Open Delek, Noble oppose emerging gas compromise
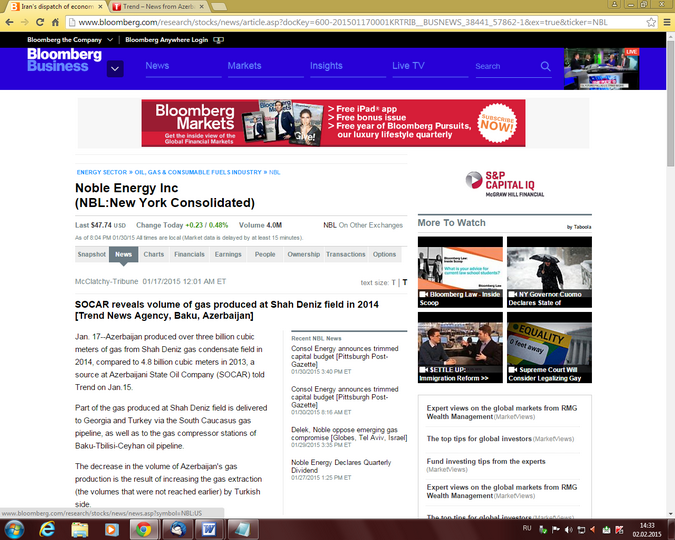 tap(349, 434)
